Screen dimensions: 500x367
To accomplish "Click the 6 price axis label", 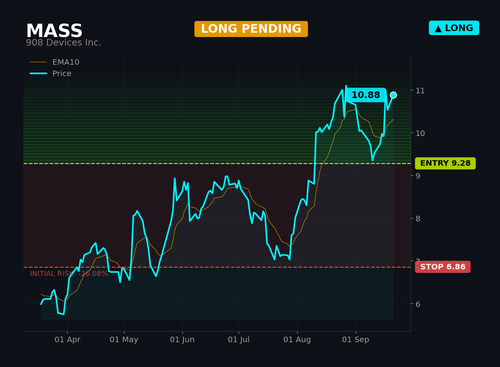I will tap(418, 304).
